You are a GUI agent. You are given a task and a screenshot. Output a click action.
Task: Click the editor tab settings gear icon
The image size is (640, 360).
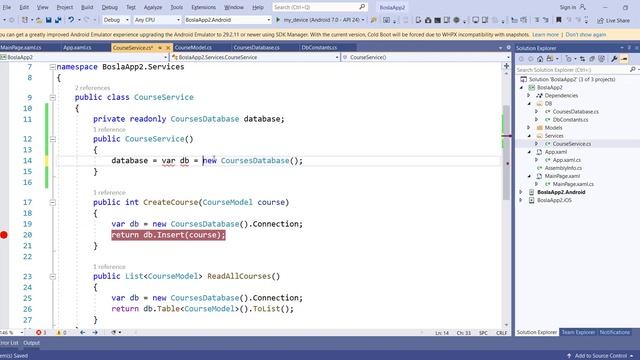click(x=508, y=48)
